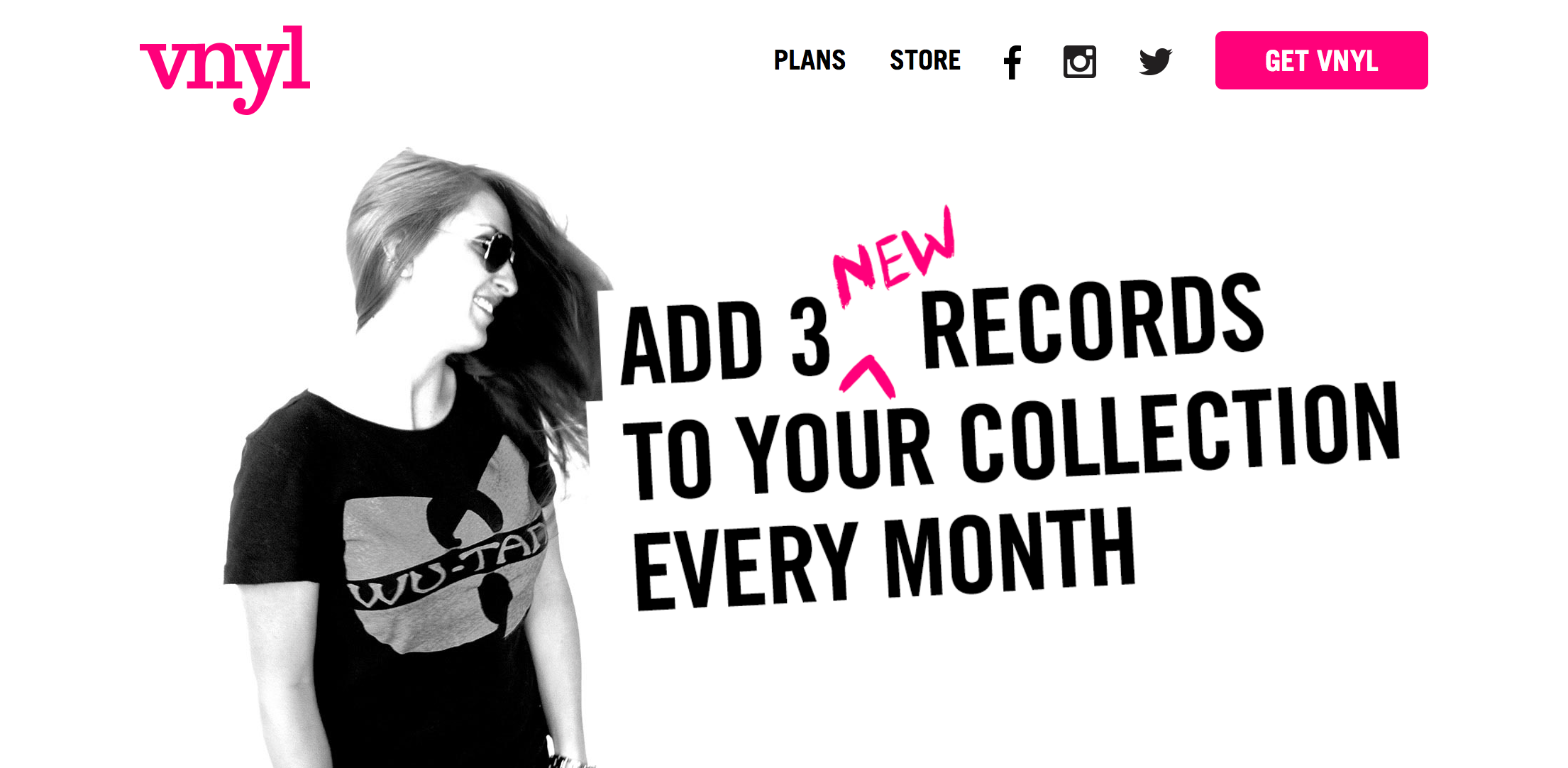
Task: Go to the PLANS page
Action: 810,60
